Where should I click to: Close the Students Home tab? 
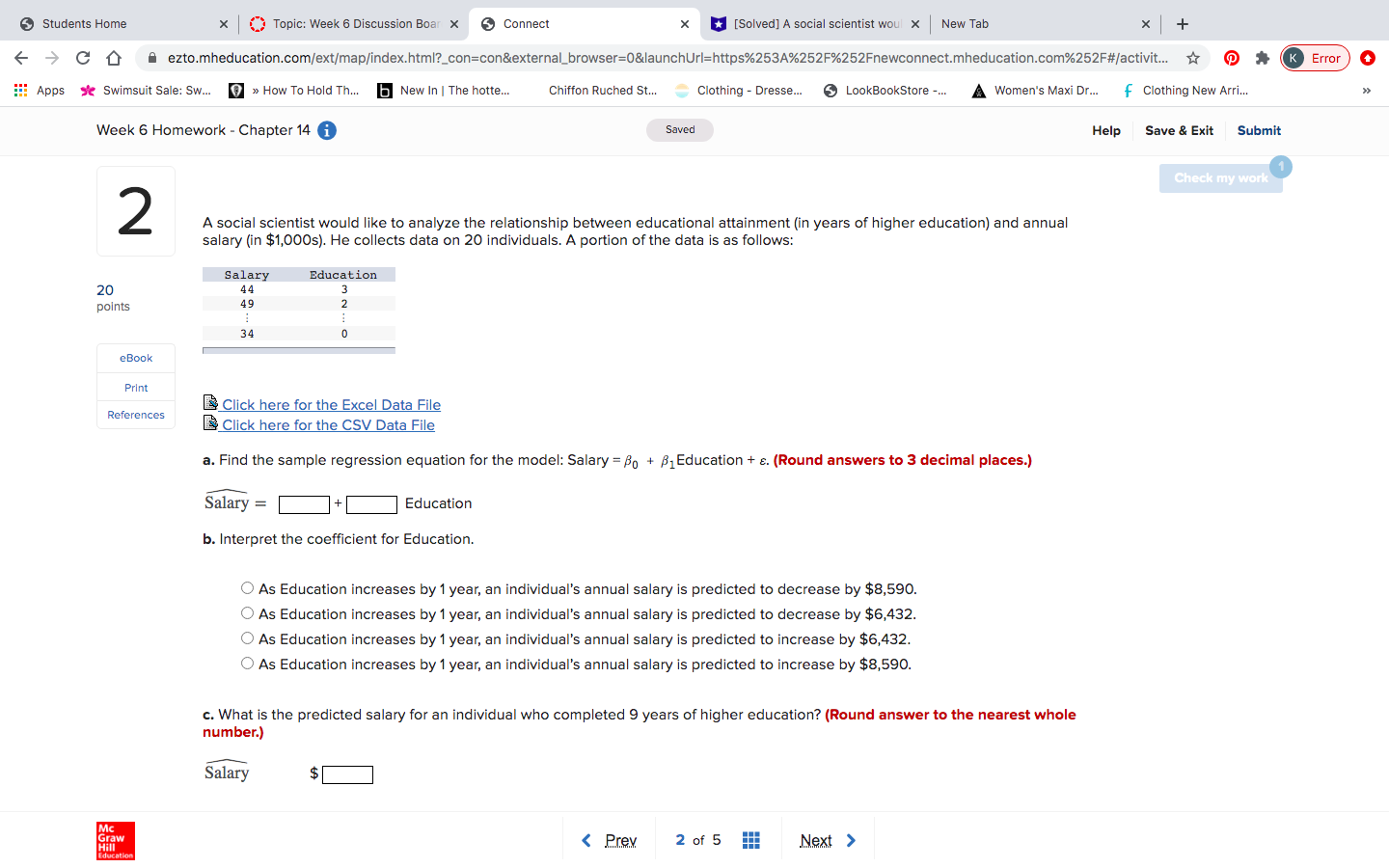click(x=224, y=24)
